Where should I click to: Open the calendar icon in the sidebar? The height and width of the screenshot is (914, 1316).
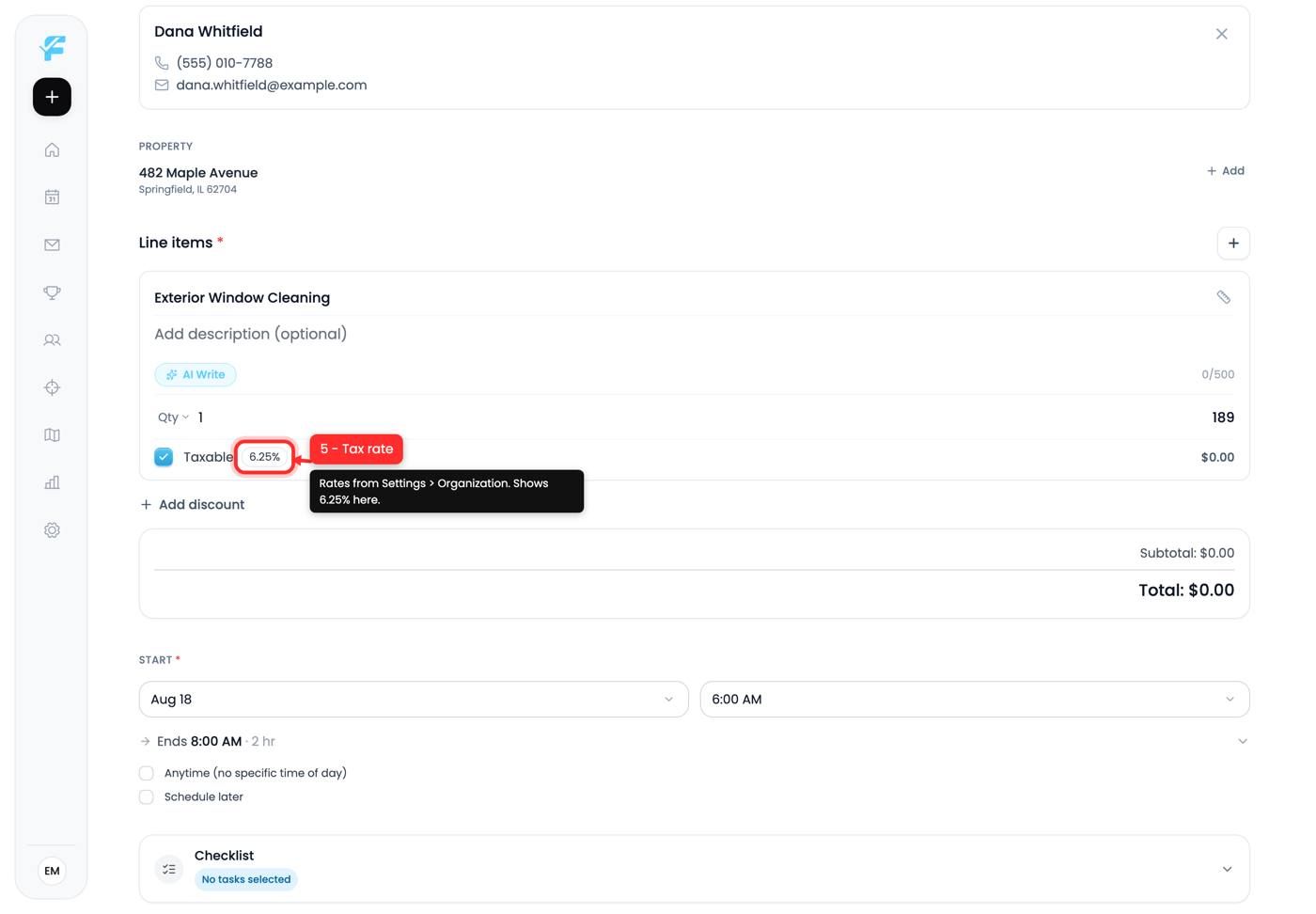[52, 197]
